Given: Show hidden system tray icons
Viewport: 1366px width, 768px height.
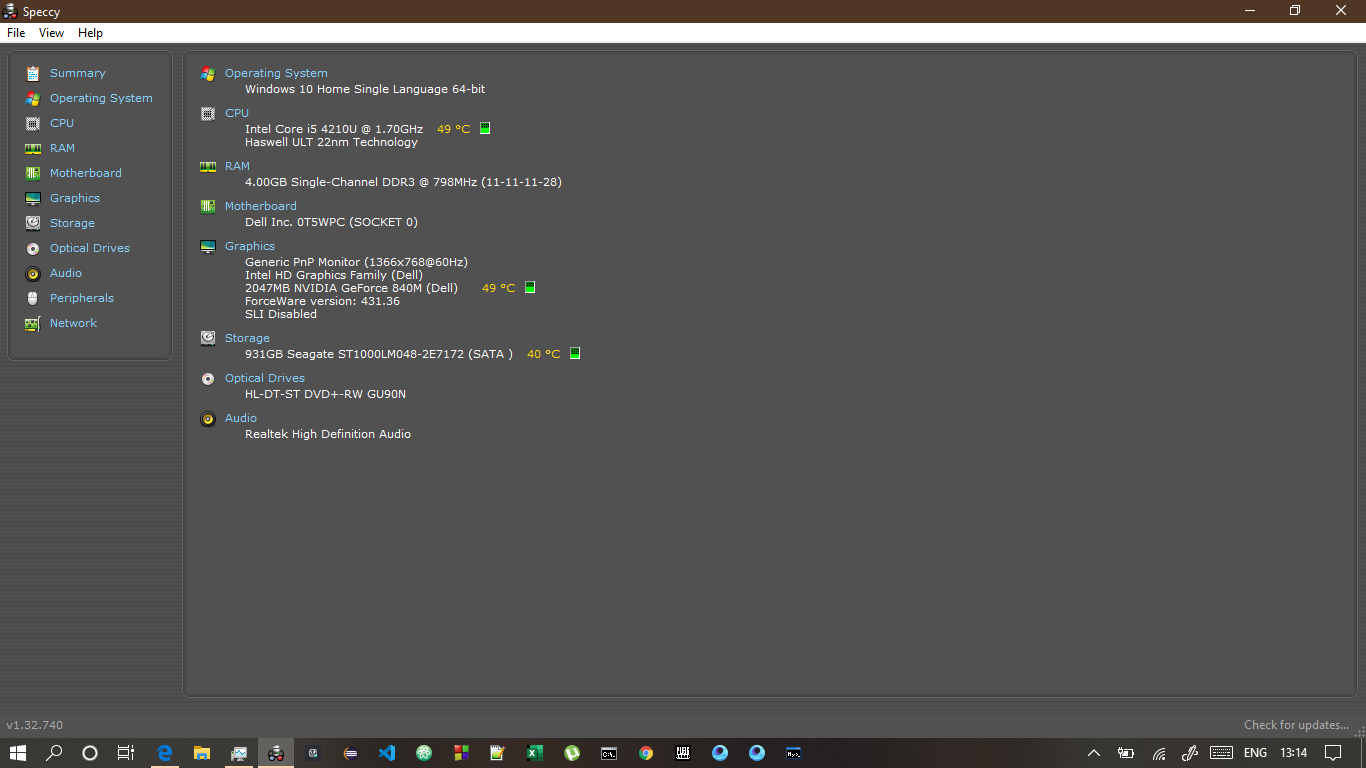Looking at the screenshot, I should pyautogui.click(x=1093, y=753).
